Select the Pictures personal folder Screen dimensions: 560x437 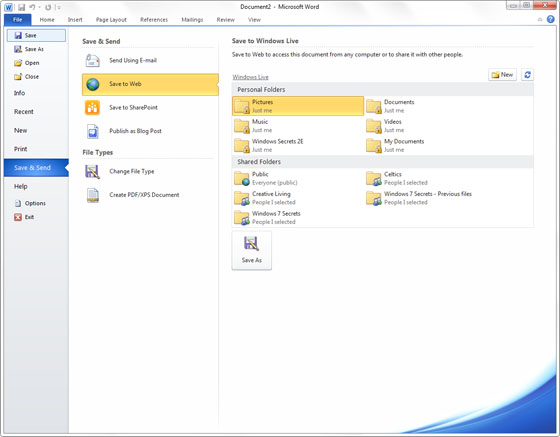pyautogui.click(x=298, y=106)
